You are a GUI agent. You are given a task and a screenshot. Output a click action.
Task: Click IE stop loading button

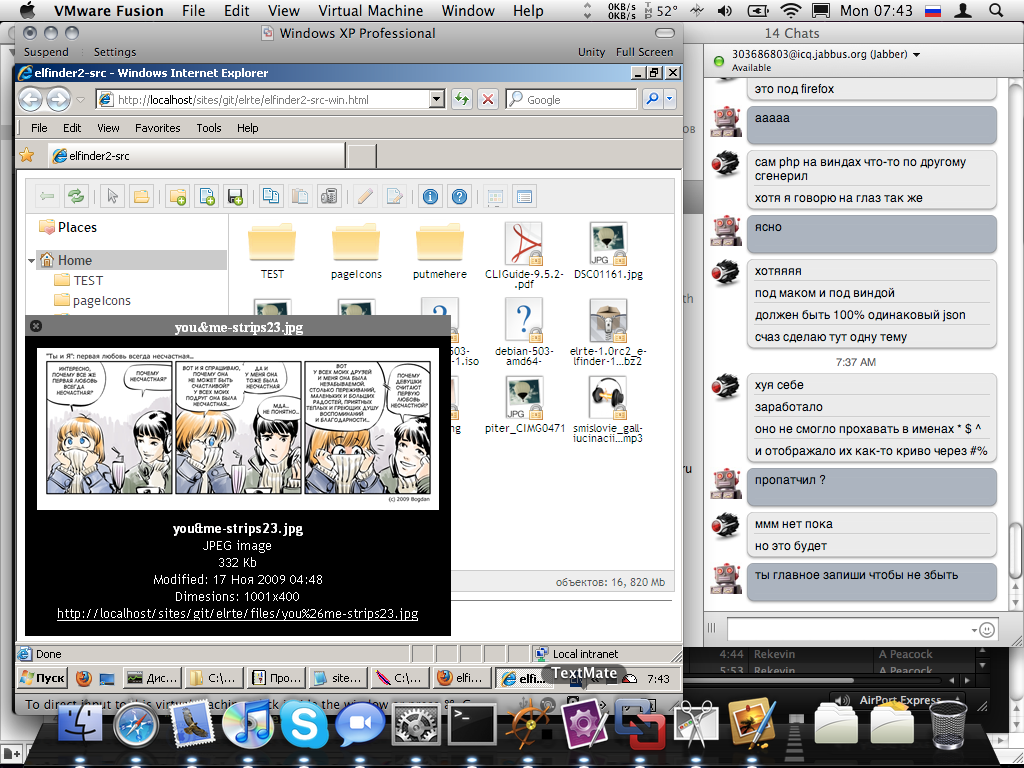pyautogui.click(x=487, y=99)
